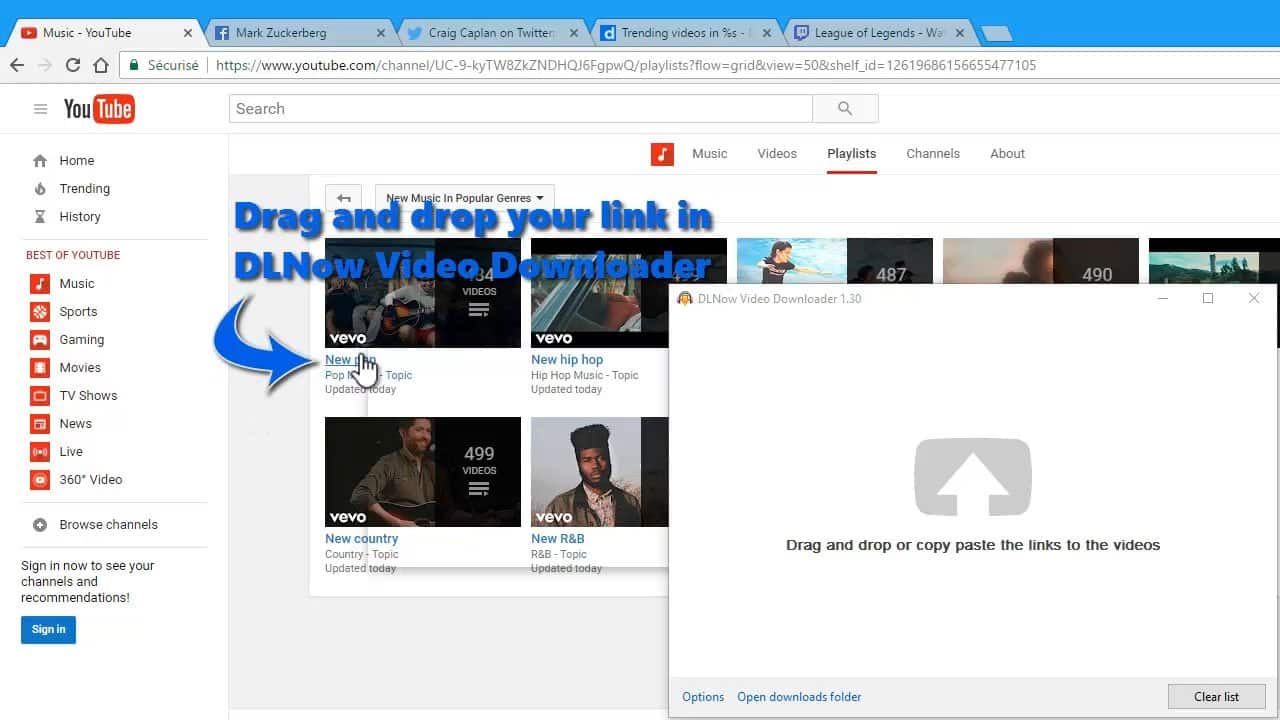Click the green padlock security icon

(134, 65)
